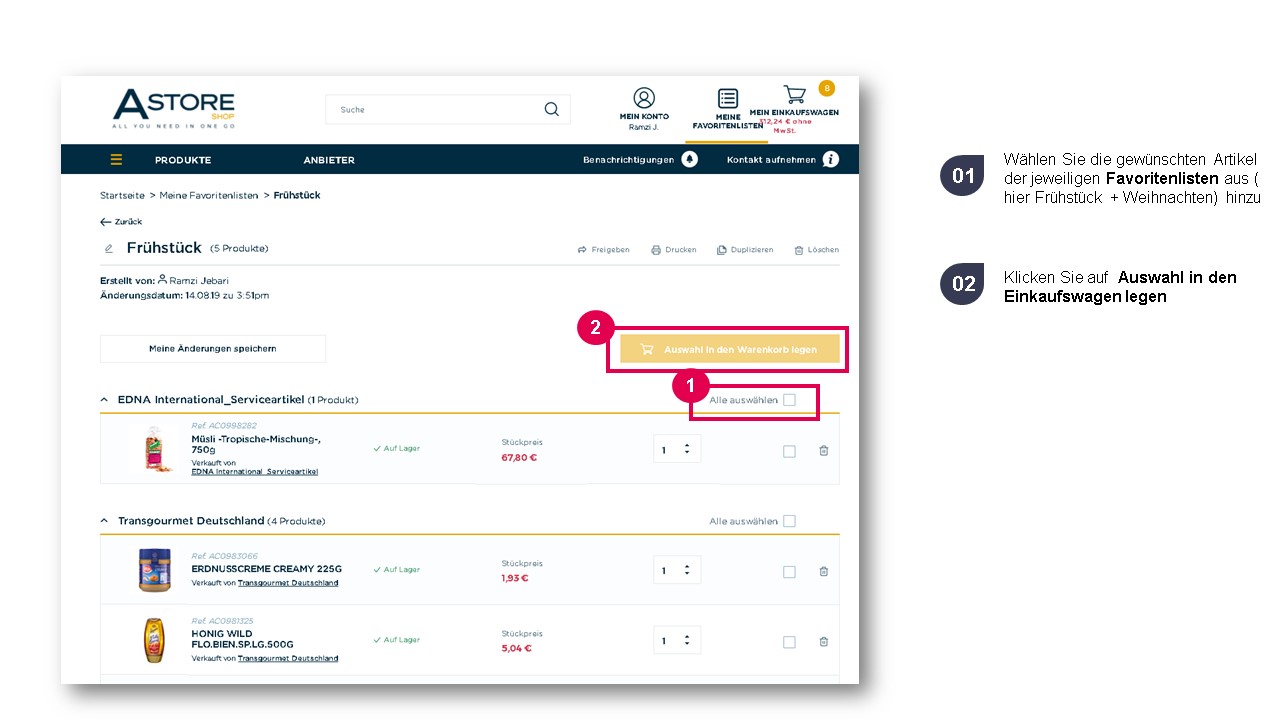Click pencil icon to rename Frühstück list
The image size is (1280, 720).
[109, 248]
